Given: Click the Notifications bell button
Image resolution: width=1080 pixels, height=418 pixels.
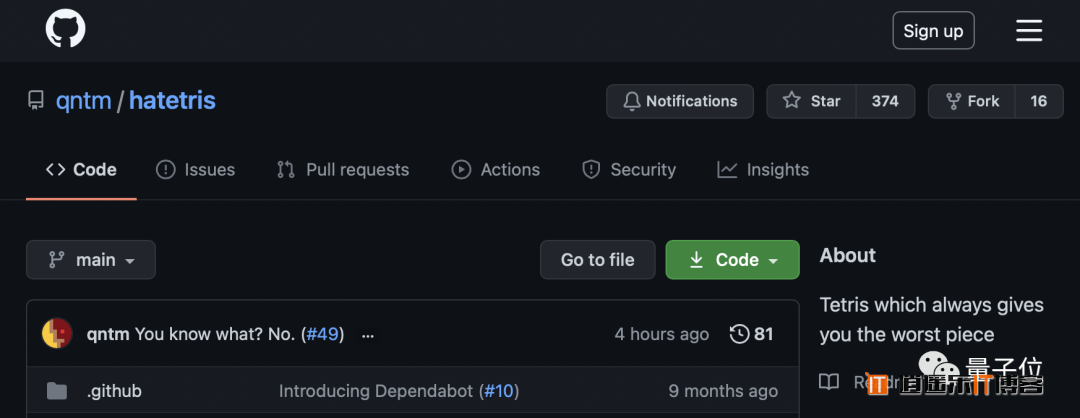Looking at the screenshot, I should (680, 101).
